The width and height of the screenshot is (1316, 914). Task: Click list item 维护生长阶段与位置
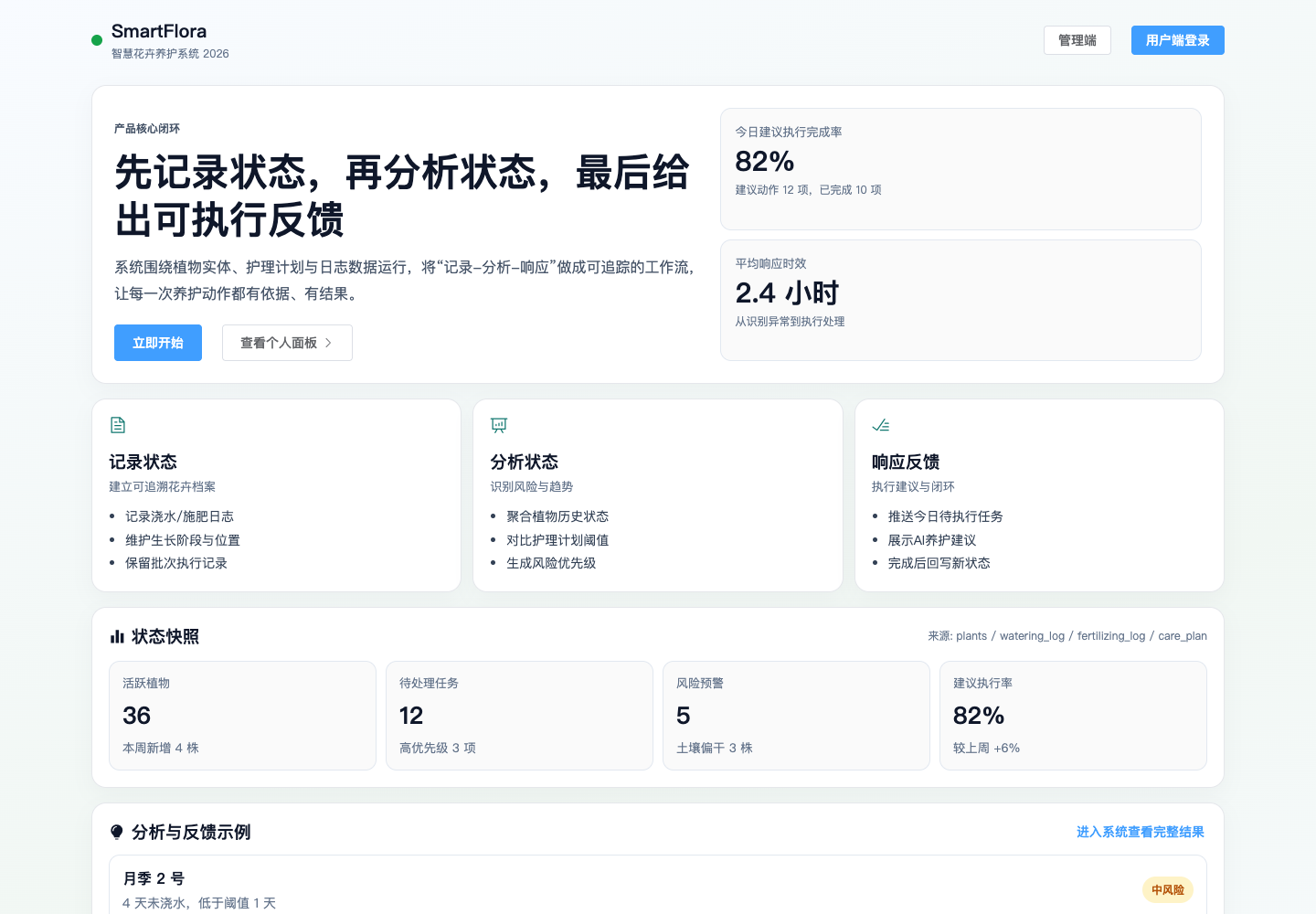pyautogui.click(x=183, y=540)
